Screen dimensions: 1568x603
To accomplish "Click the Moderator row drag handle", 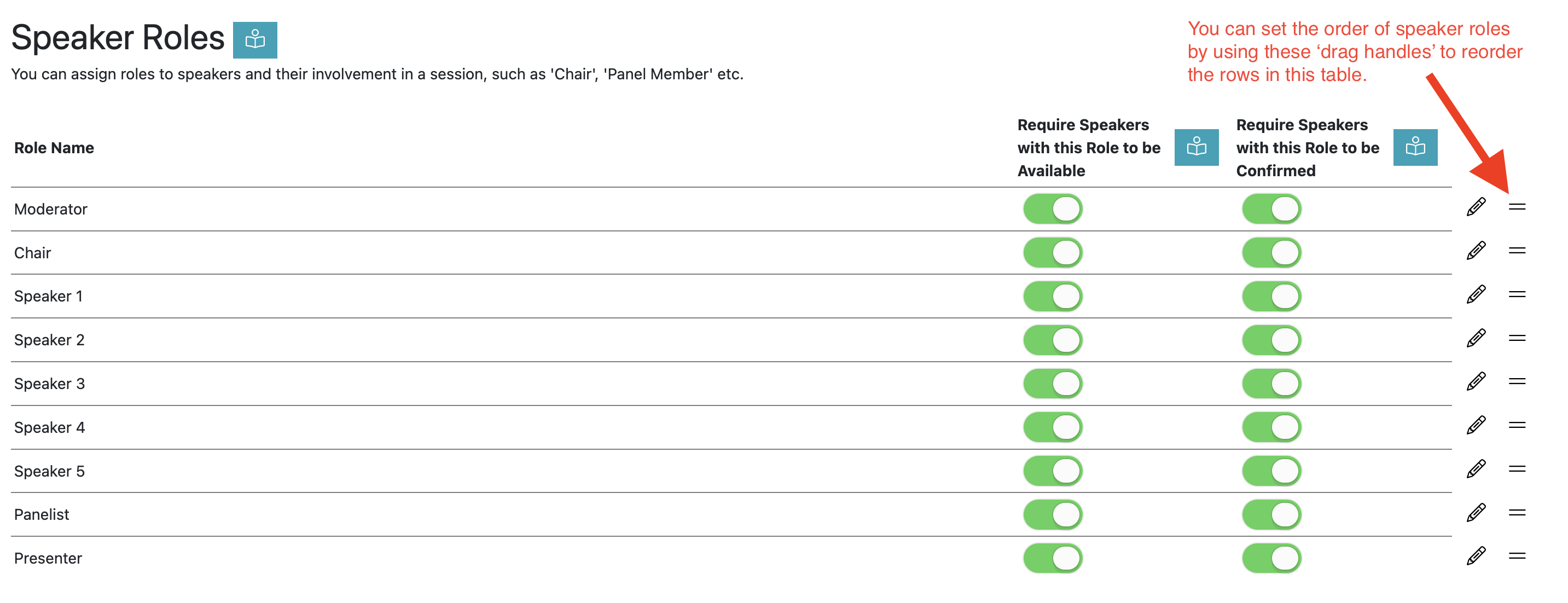I will pyautogui.click(x=1516, y=207).
